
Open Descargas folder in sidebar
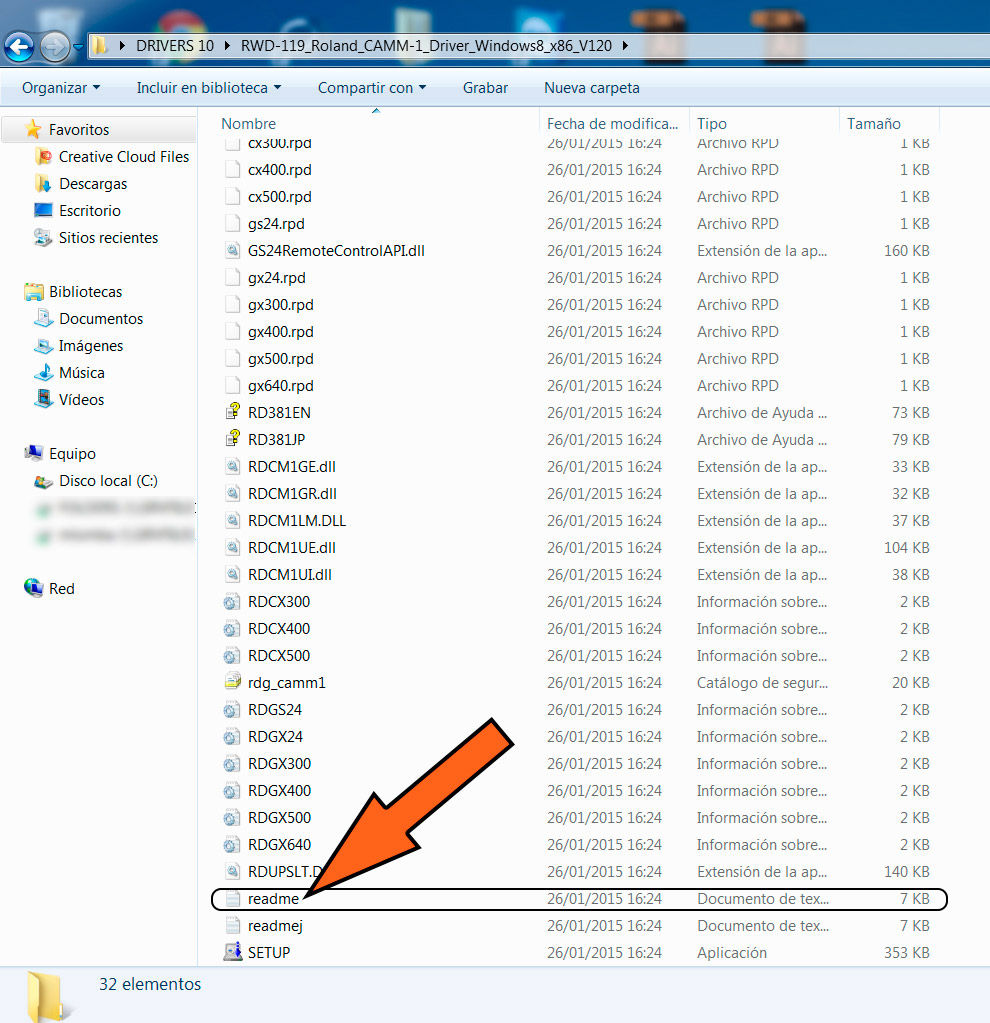pos(93,184)
